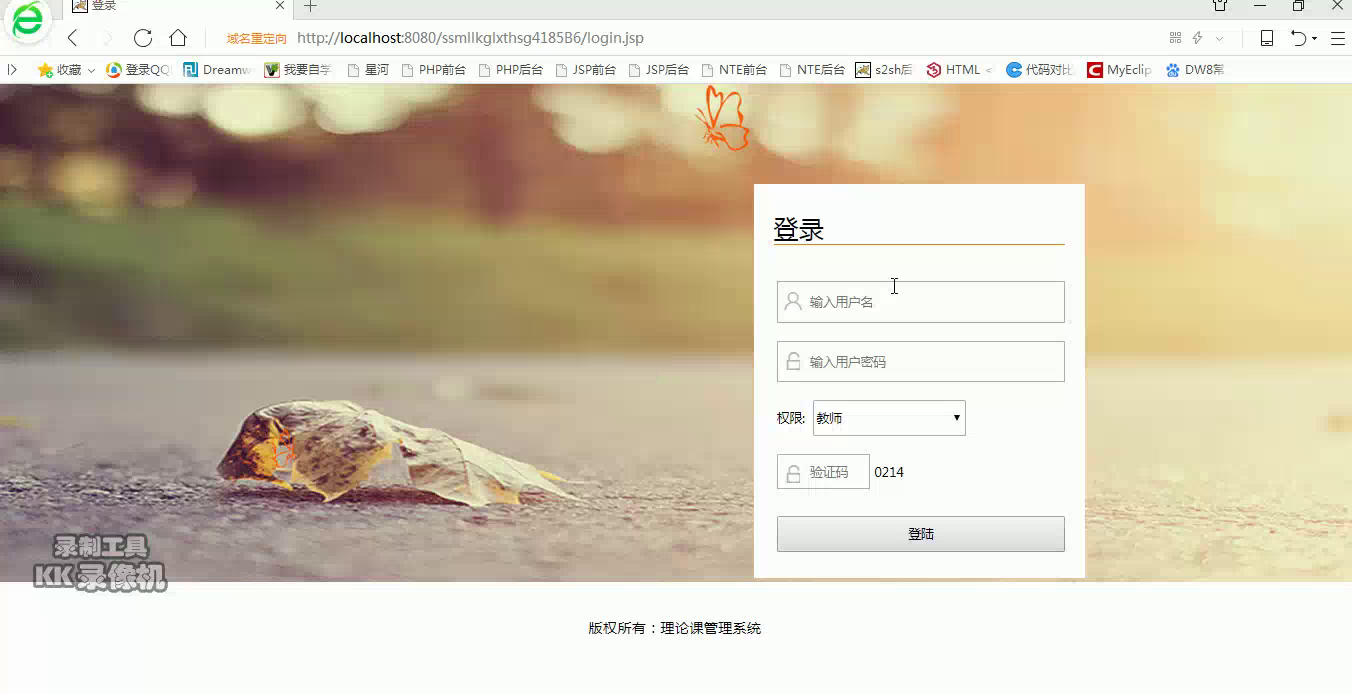
Task: Click the 登陆 login button
Action: (920, 534)
